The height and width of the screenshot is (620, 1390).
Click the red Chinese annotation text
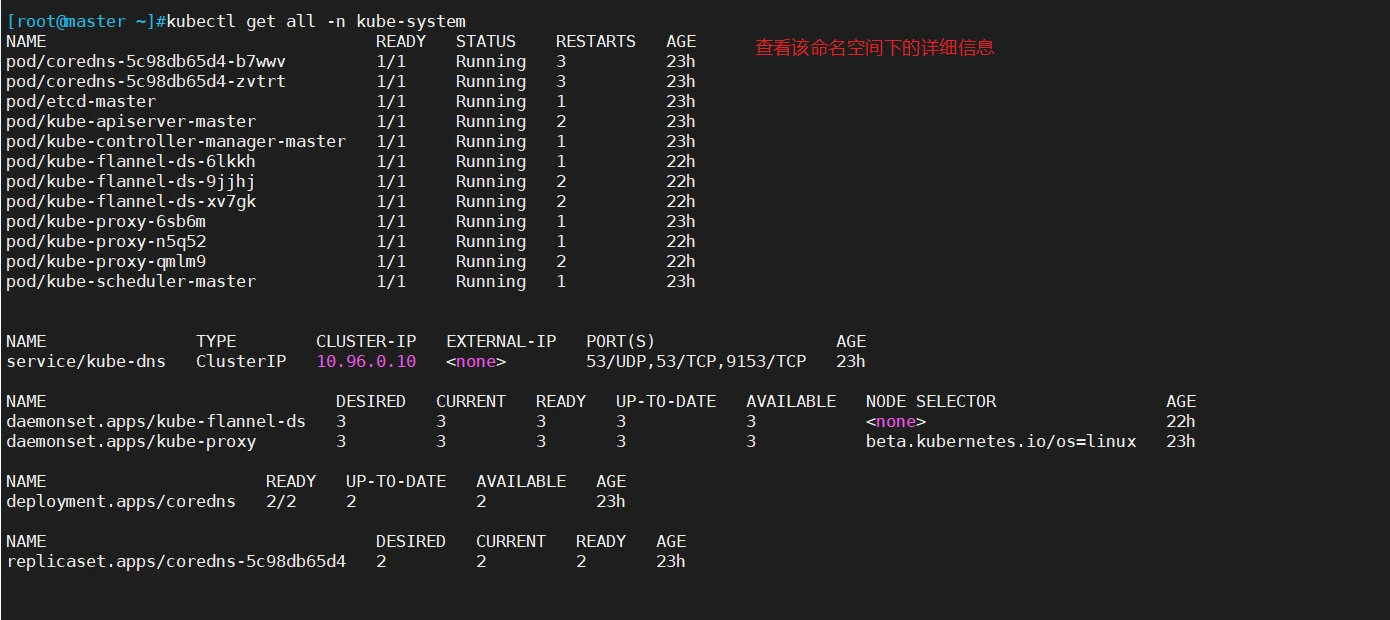tap(875, 47)
